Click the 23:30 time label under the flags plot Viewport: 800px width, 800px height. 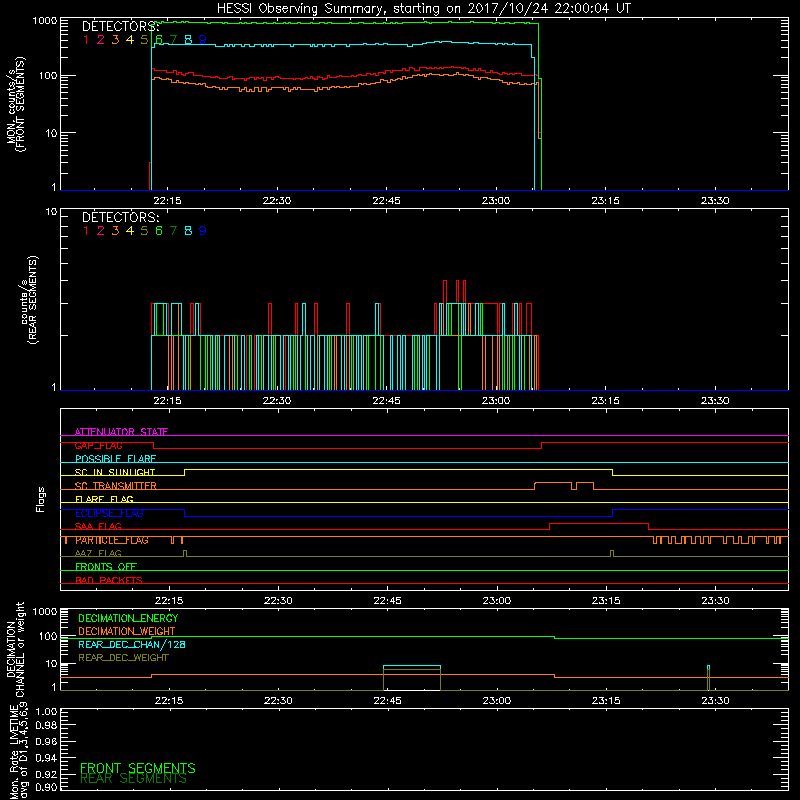pos(715,601)
